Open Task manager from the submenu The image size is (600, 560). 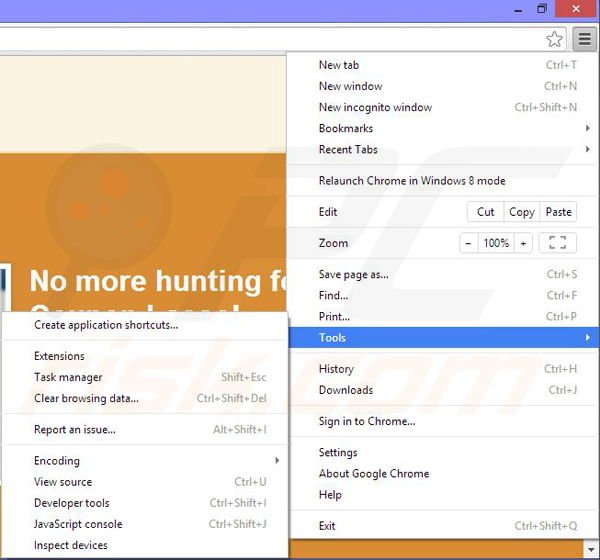click(145, 377)
